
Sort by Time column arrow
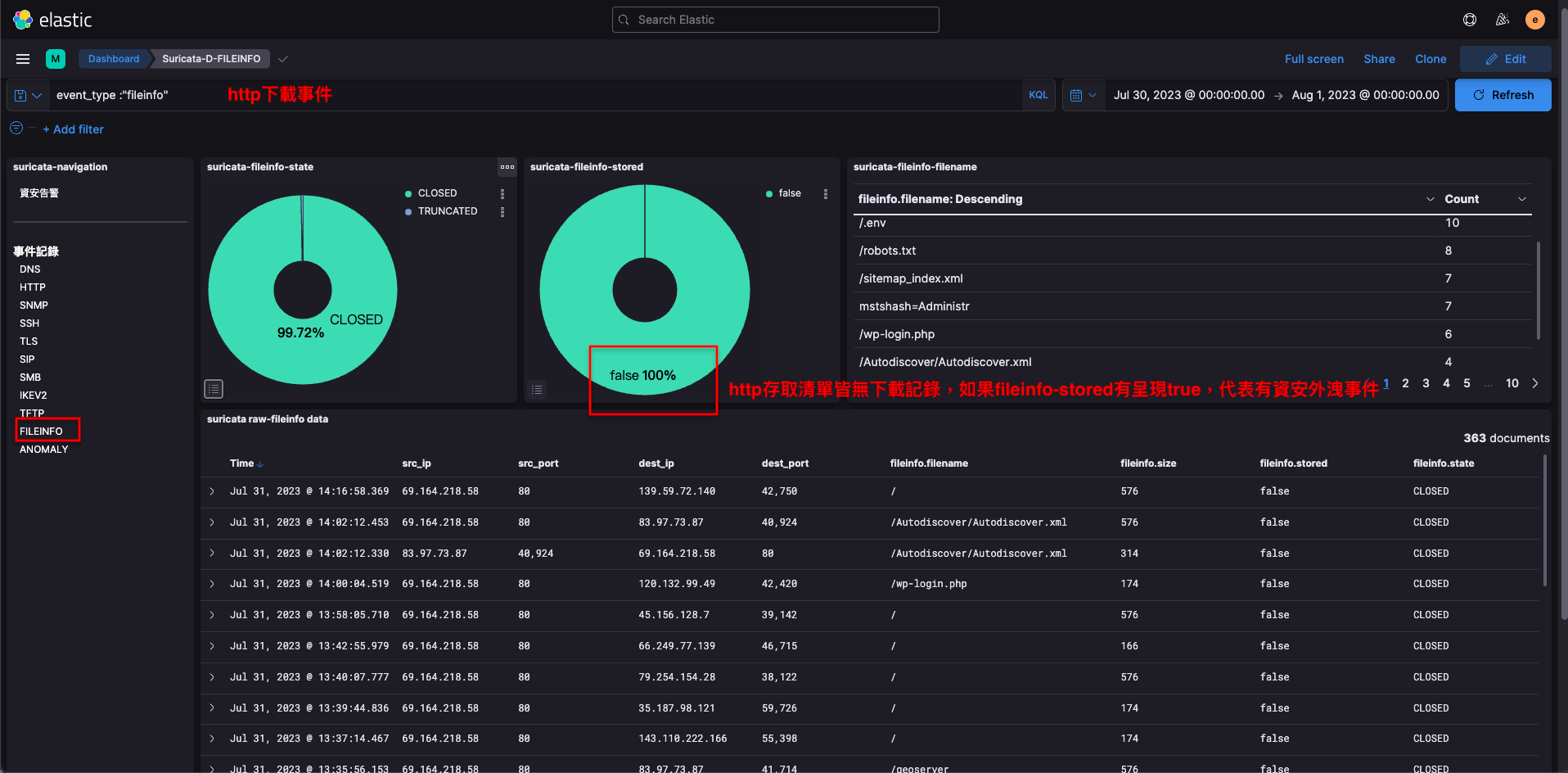point(260,464)
